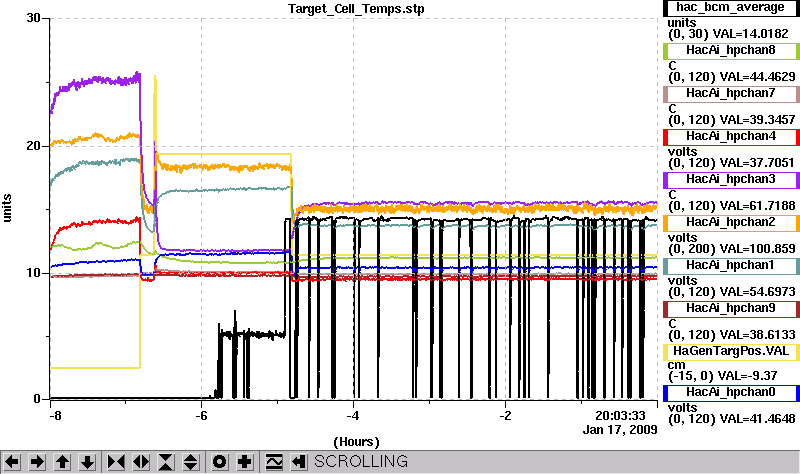Click the waveform graph-mode toolbar icon
The image size is (800, 474).
(x=274, y=462)
